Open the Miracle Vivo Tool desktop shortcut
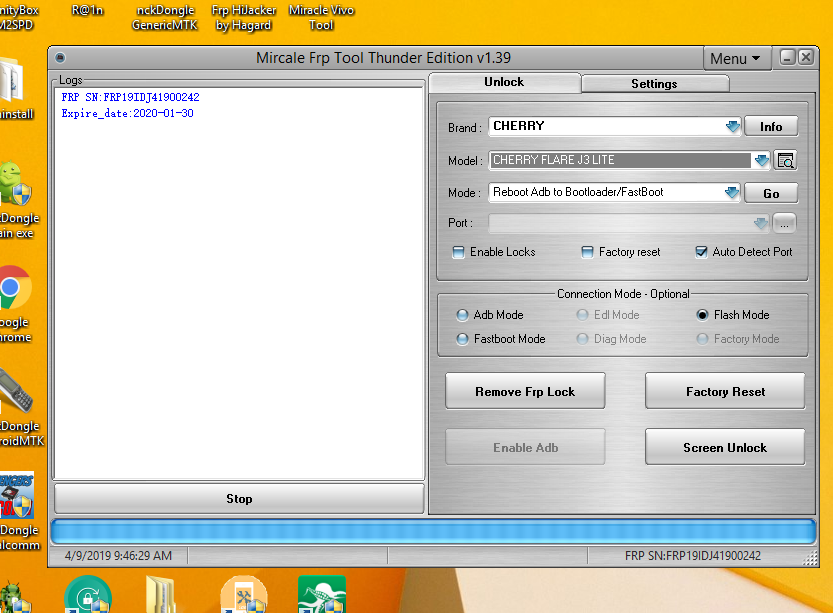This screenshot has height=613, width=833. pyautogui.click(x=321, y=18)
